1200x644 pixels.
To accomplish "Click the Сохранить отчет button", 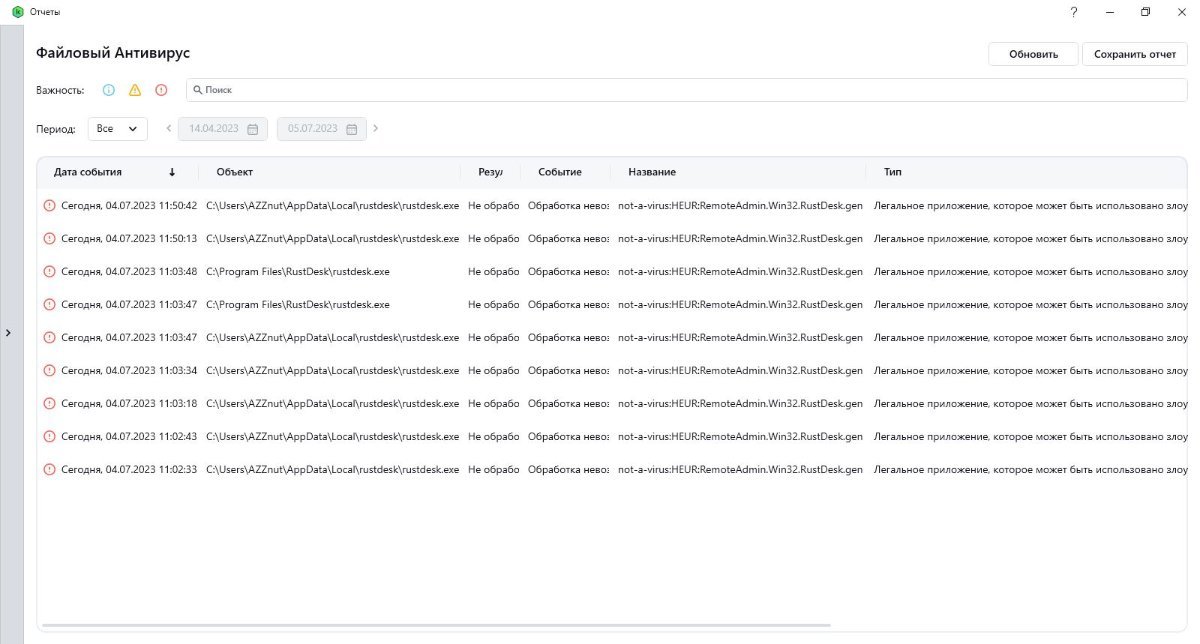I will coord(1134,54).
